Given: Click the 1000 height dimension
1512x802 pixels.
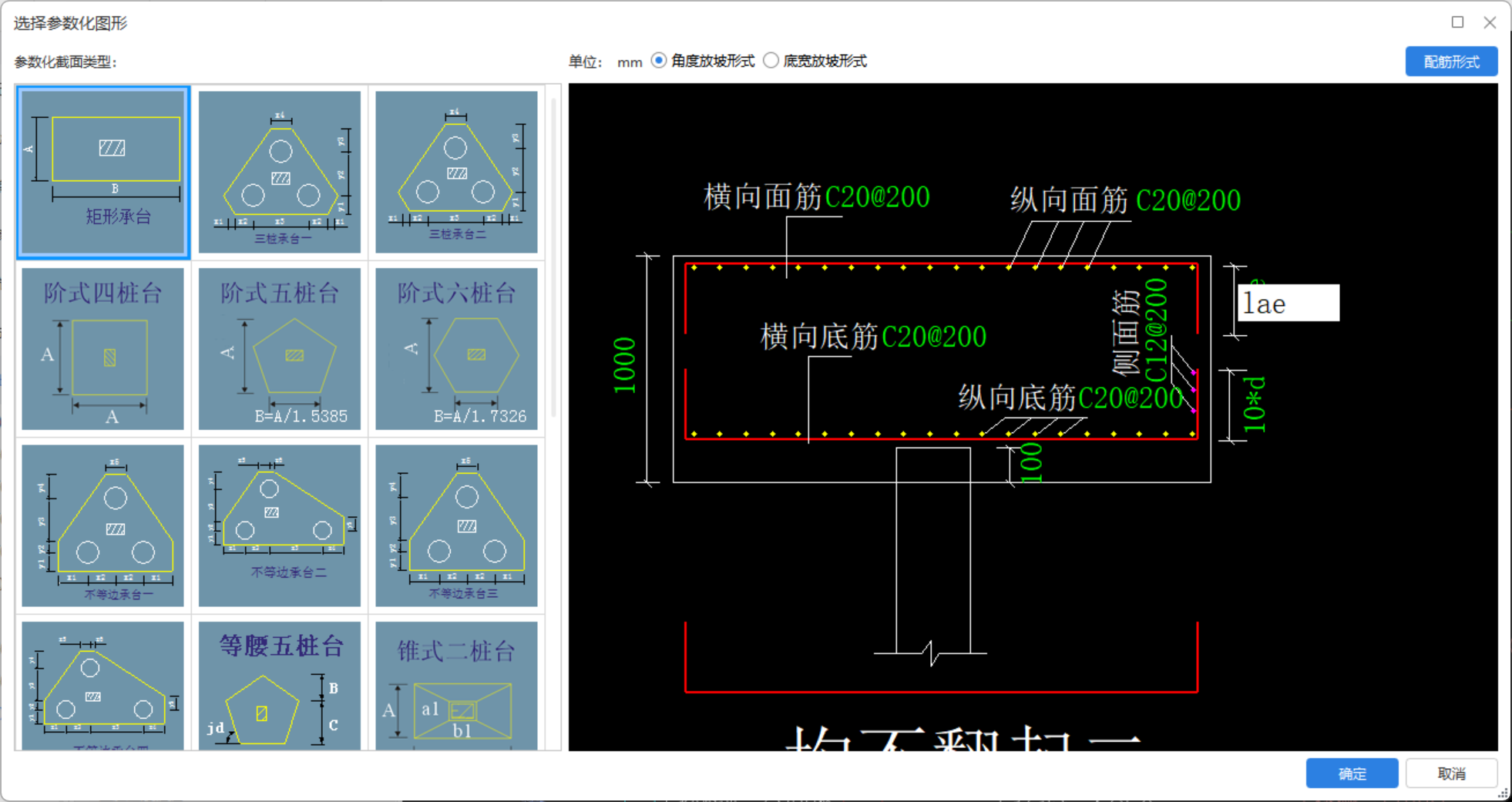Looking at the screenshot, I should (624, 366).
